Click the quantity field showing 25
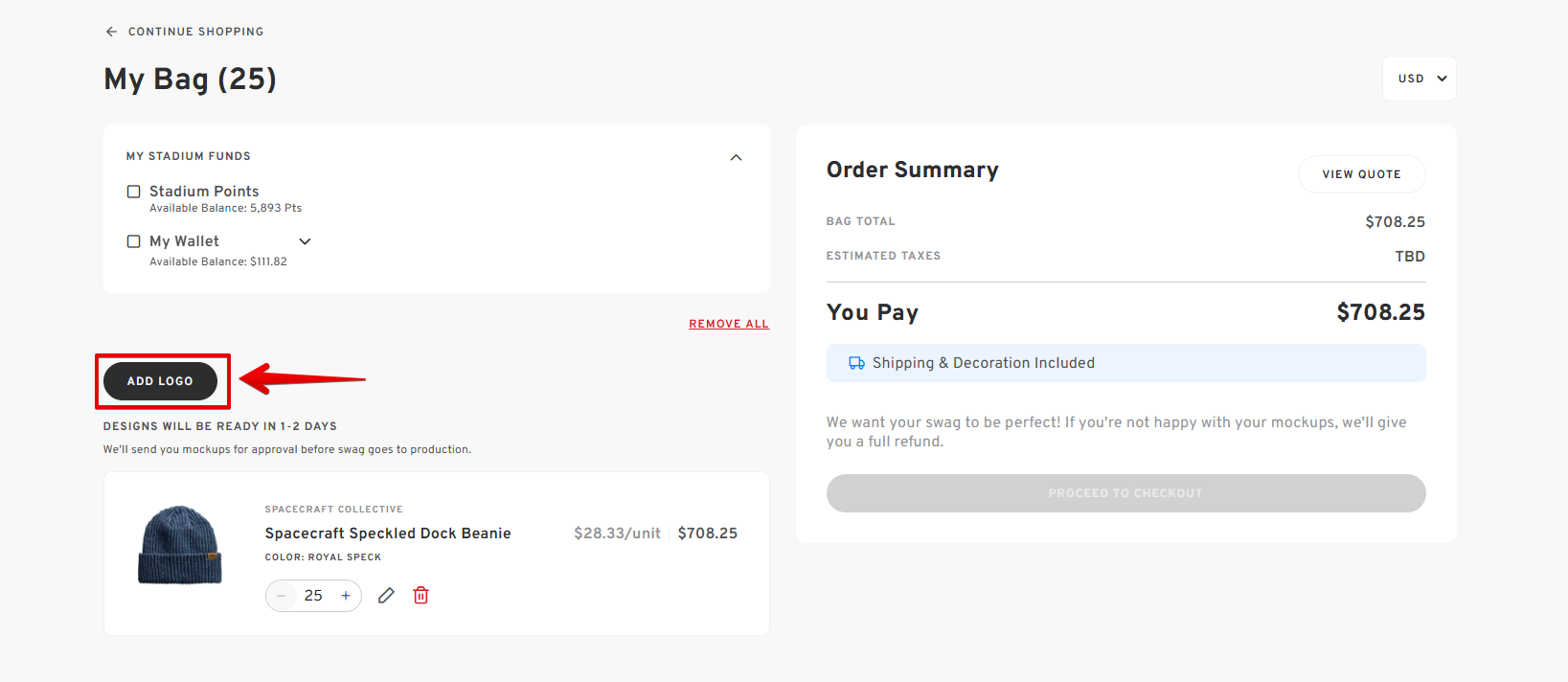 click(x=313, y=596)
